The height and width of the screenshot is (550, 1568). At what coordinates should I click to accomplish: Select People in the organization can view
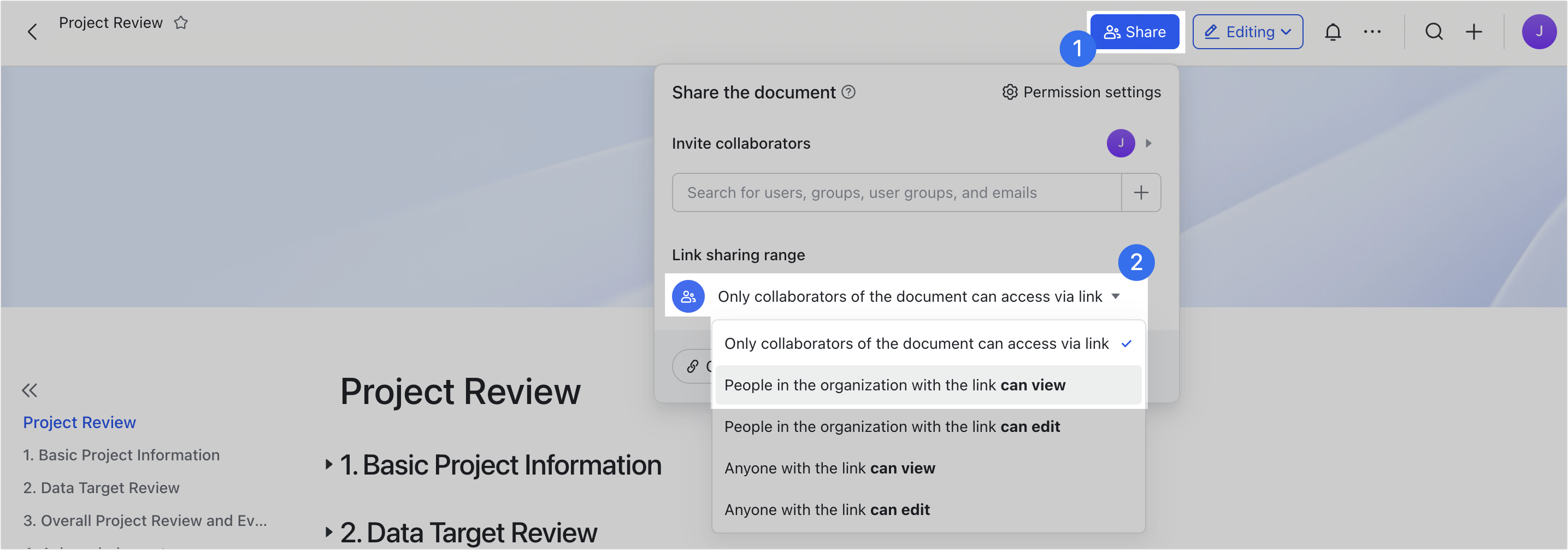pyautogui.click(x=928, y=385)
